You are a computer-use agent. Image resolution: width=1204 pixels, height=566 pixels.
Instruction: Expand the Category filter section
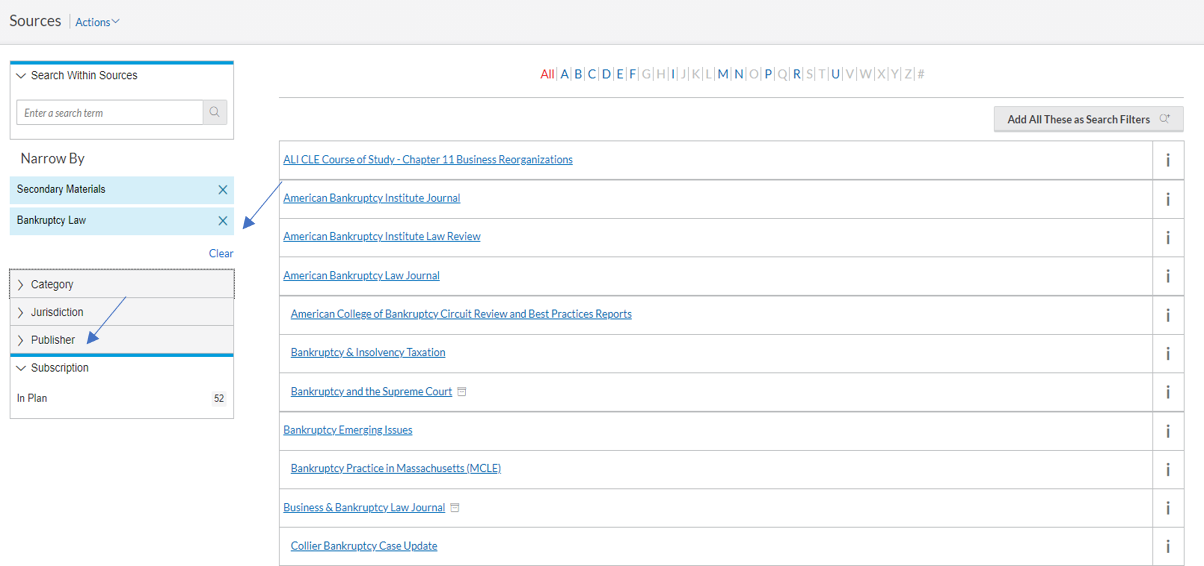(x=122, y=284)
